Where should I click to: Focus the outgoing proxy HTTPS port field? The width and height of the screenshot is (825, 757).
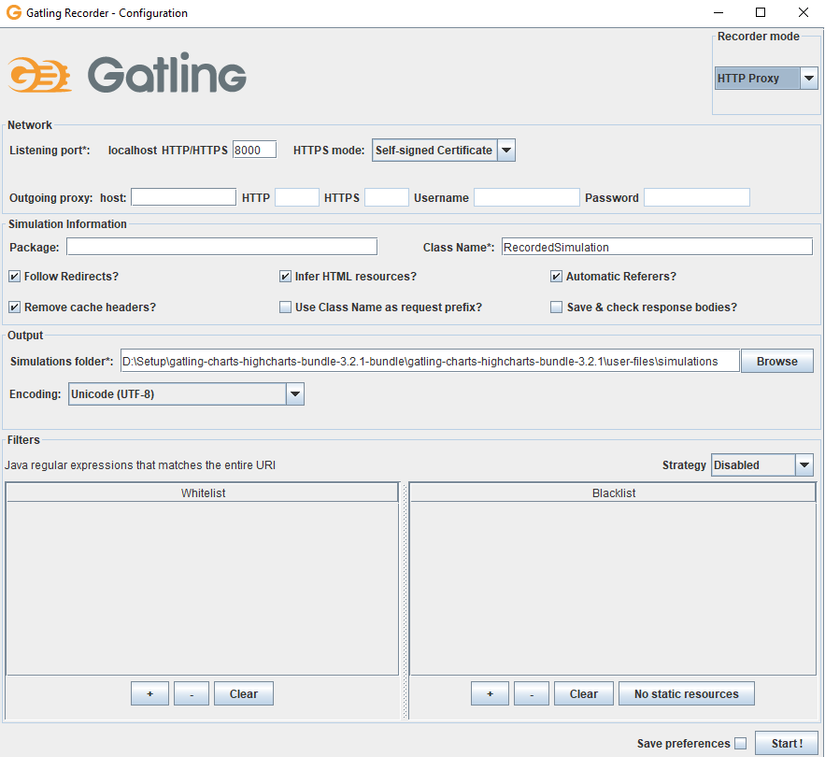386,197
